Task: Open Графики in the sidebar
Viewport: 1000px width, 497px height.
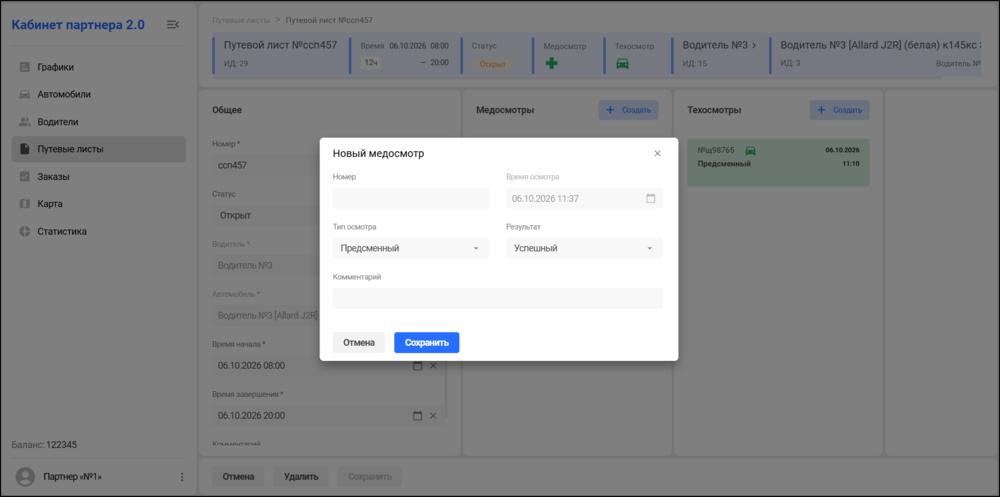Action: [x=99, y=67]
